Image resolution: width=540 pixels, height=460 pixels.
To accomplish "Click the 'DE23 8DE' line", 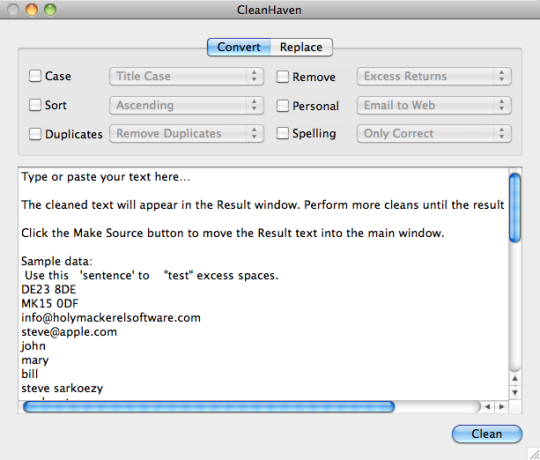I will coord(49,289).
